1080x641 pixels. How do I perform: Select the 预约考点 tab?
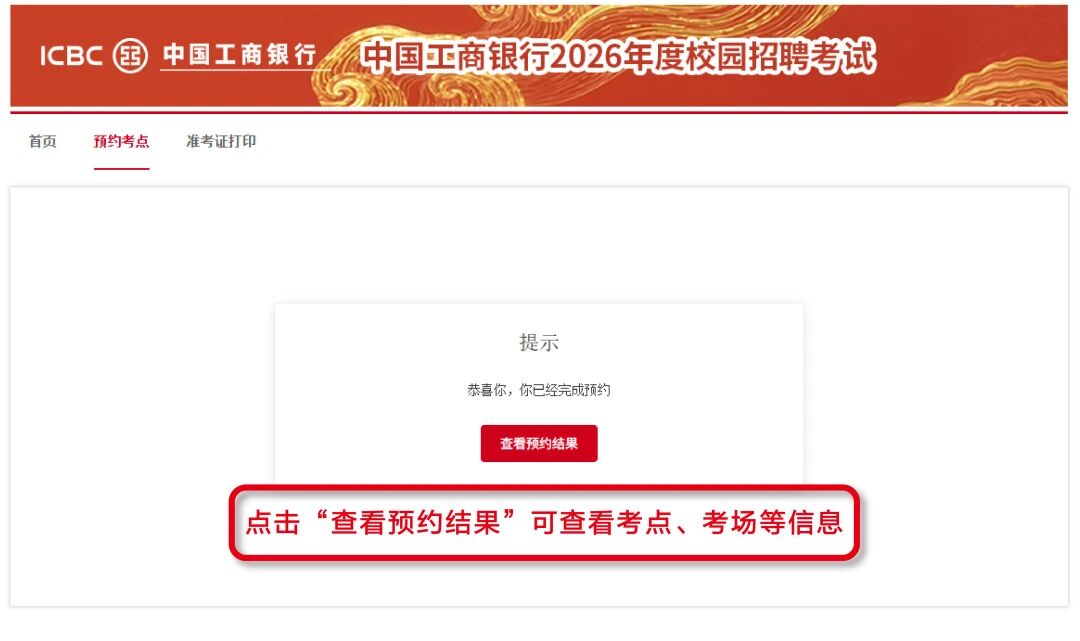point(121,141)
